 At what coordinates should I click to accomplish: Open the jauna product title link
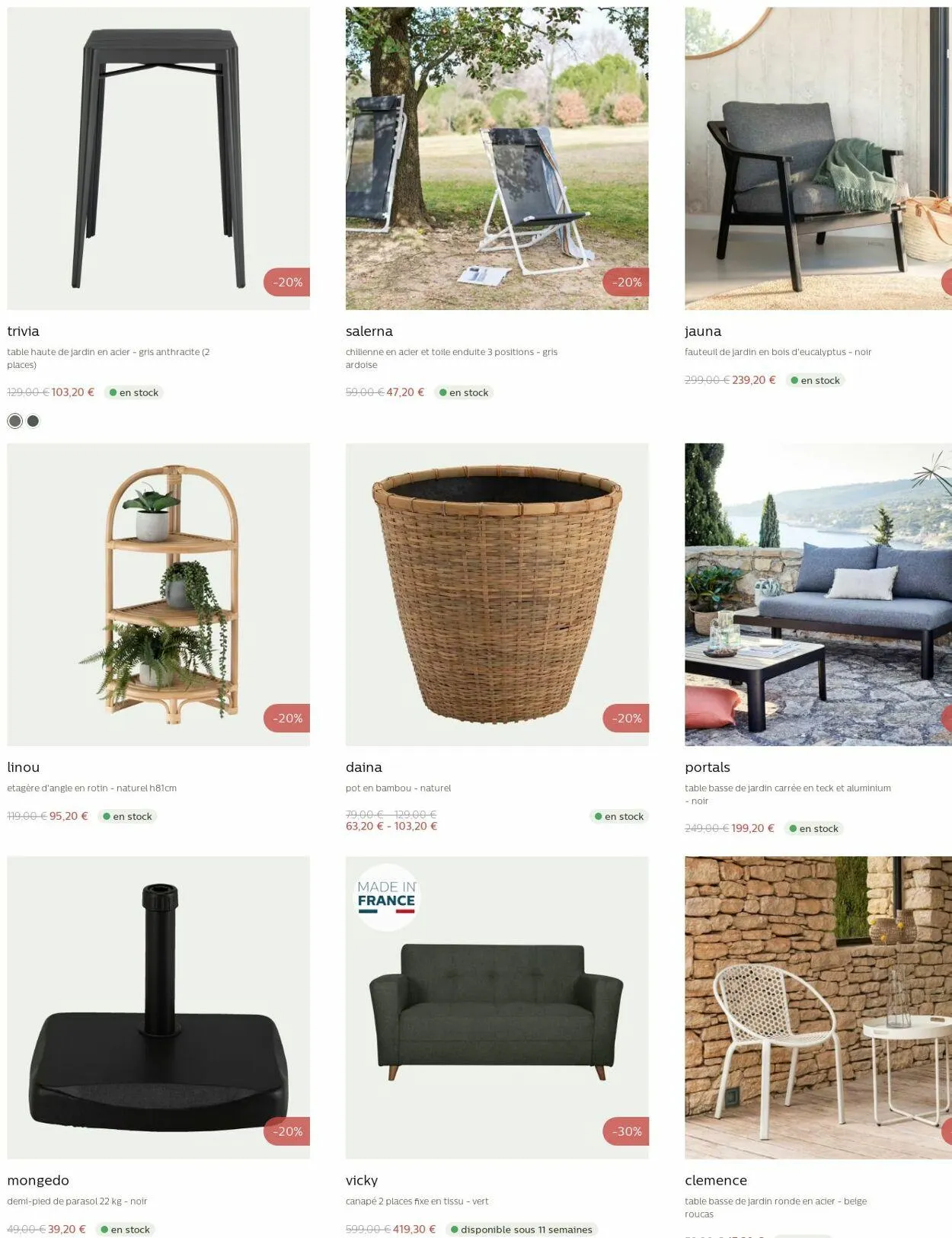pos(703,331)
